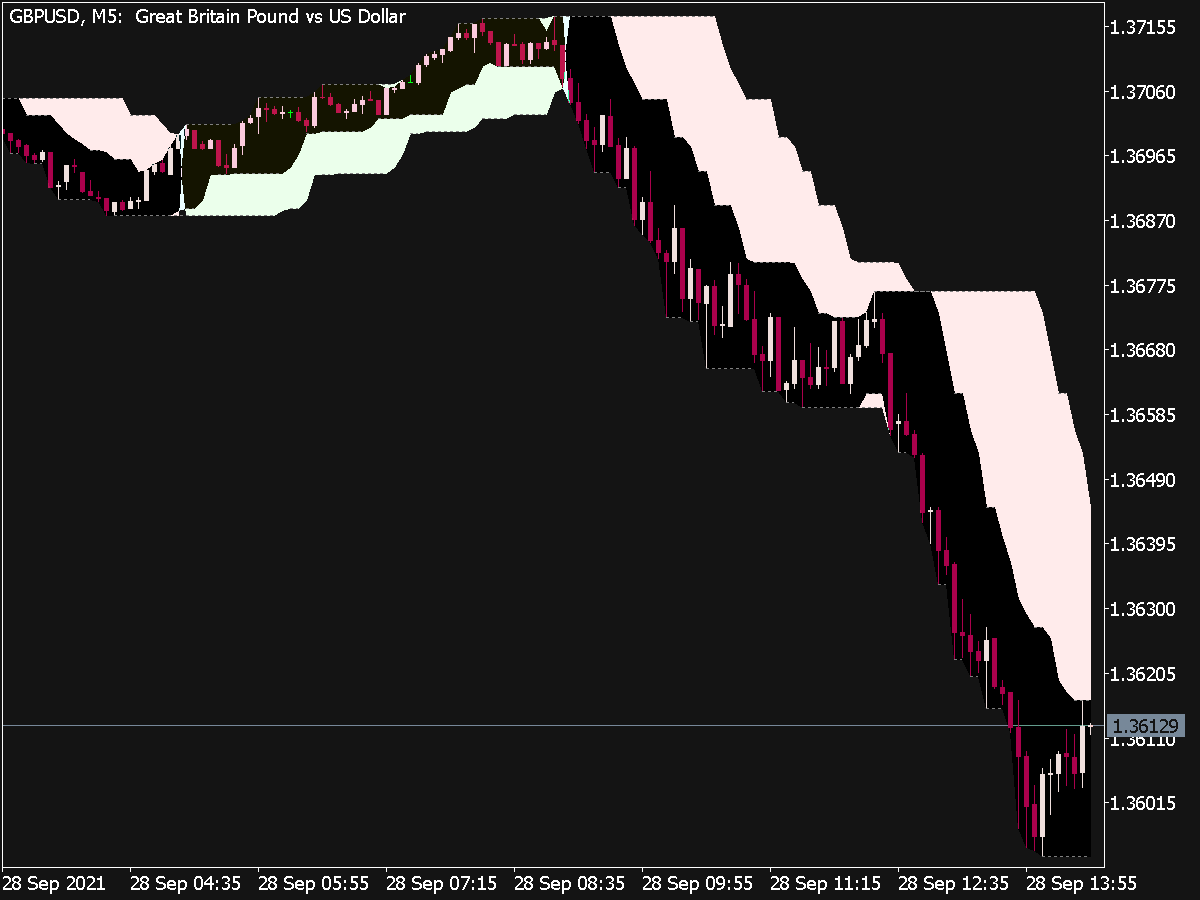
Task: Select the 28 Sep 07:15 time marker
Action: pyautogui.click(x=441, y=885)
